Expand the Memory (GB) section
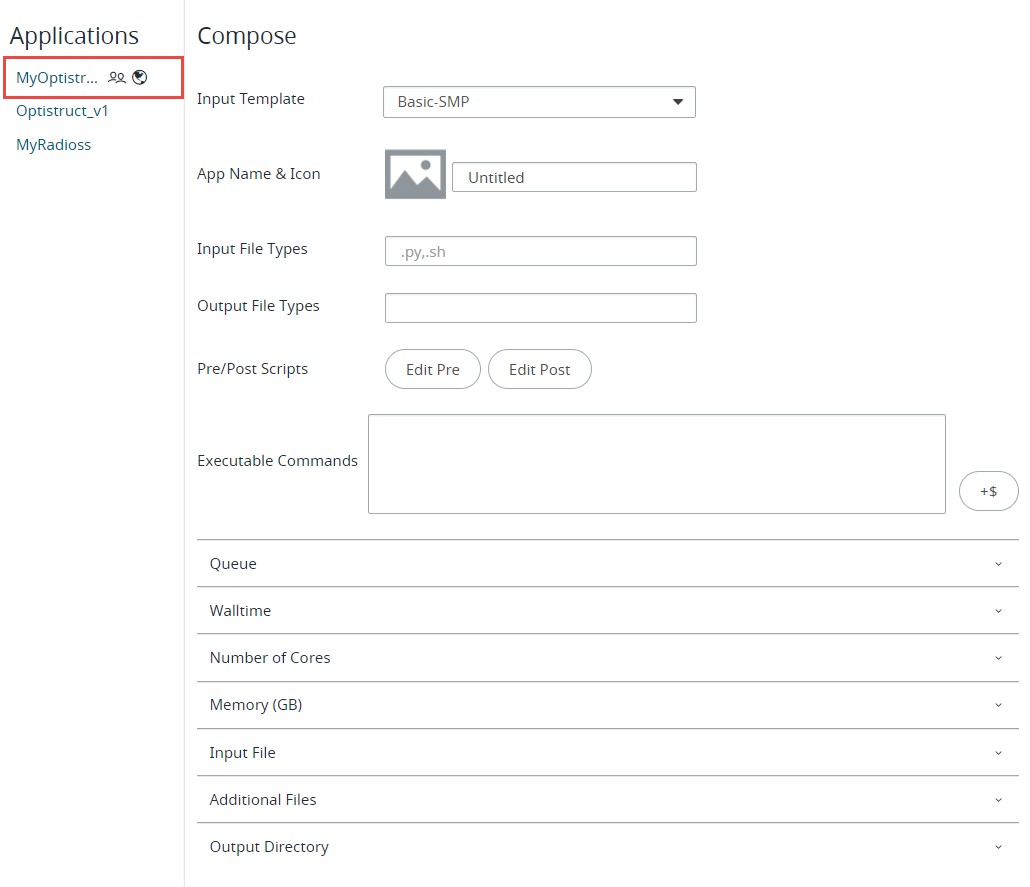 [608, 705]
